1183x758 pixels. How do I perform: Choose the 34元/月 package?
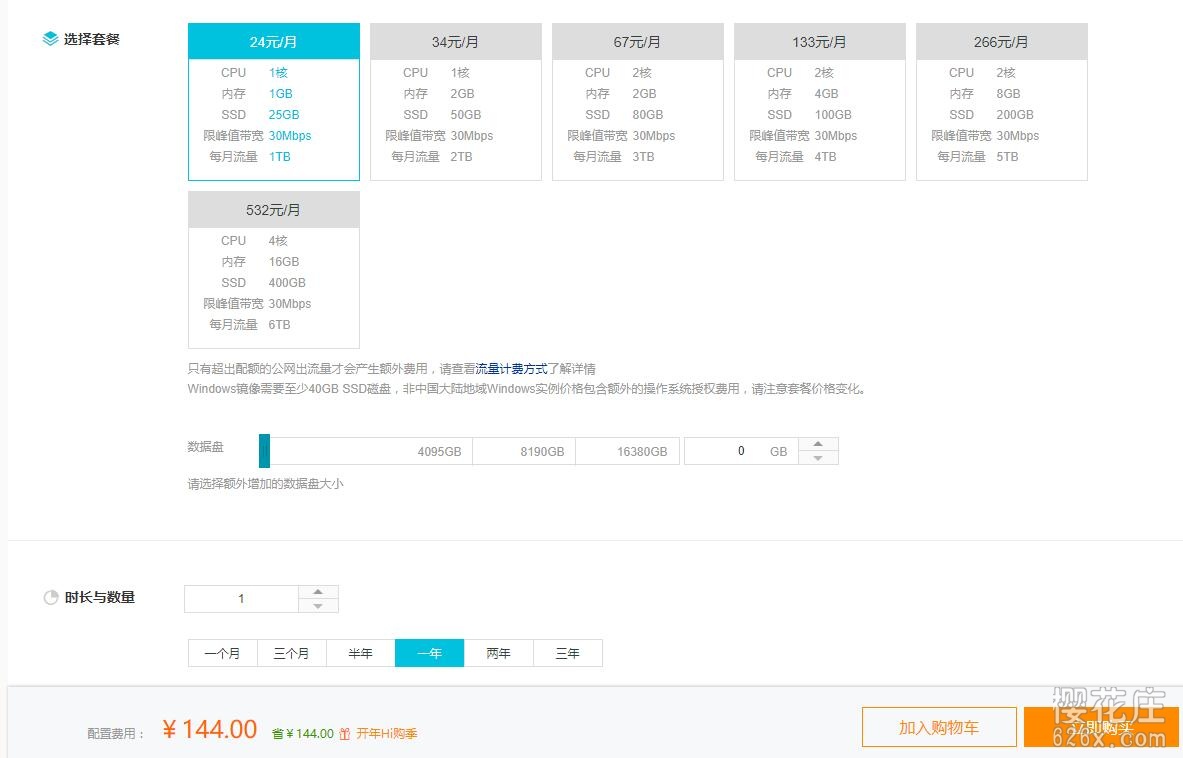(x=456, y=102)
